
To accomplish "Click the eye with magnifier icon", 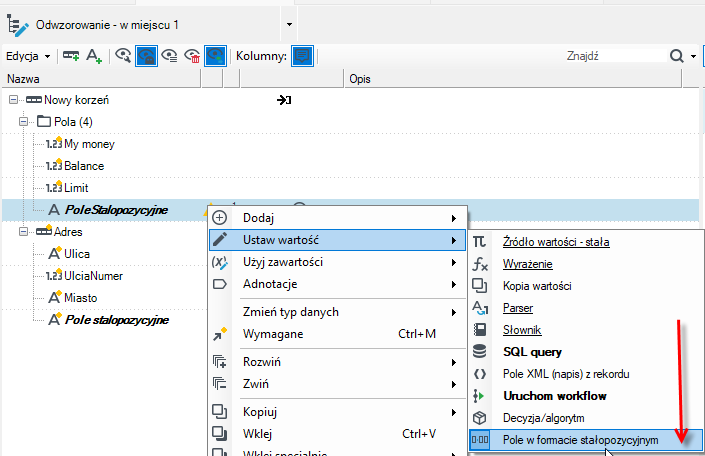I will [123, 56].
